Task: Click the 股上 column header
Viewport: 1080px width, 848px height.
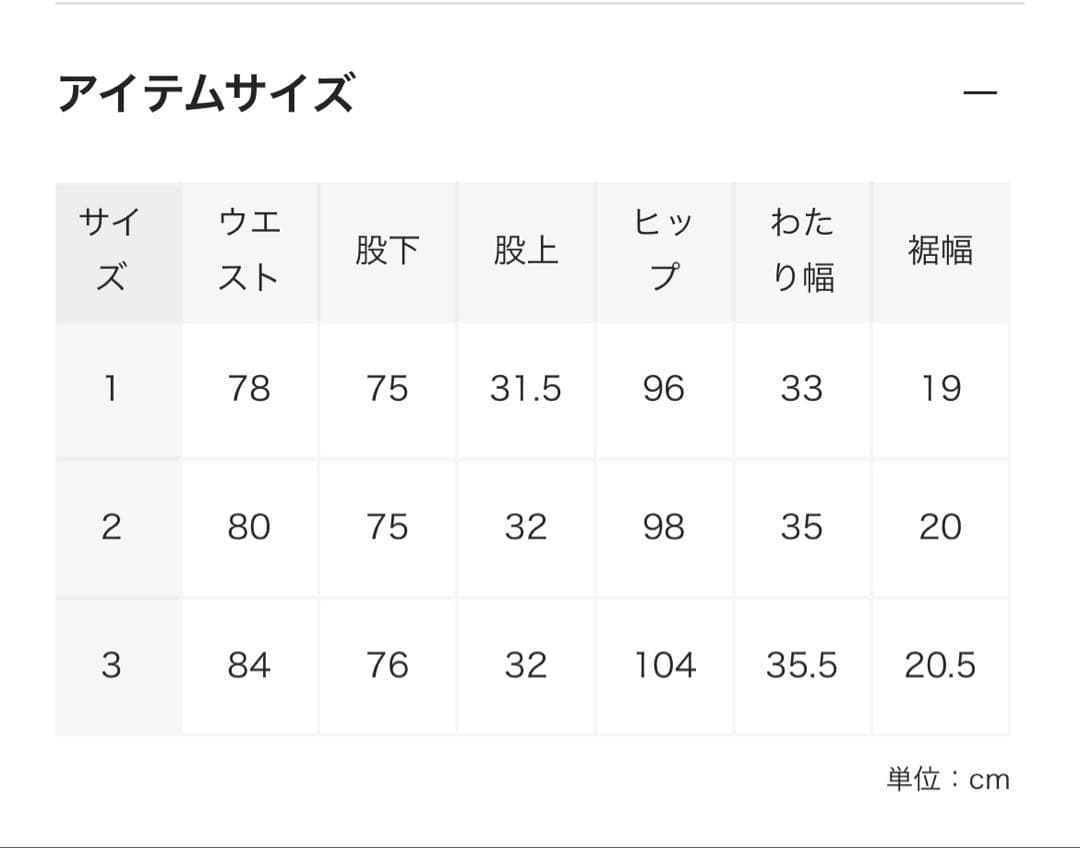Action: pyautogui.click(x=525, y=250)
